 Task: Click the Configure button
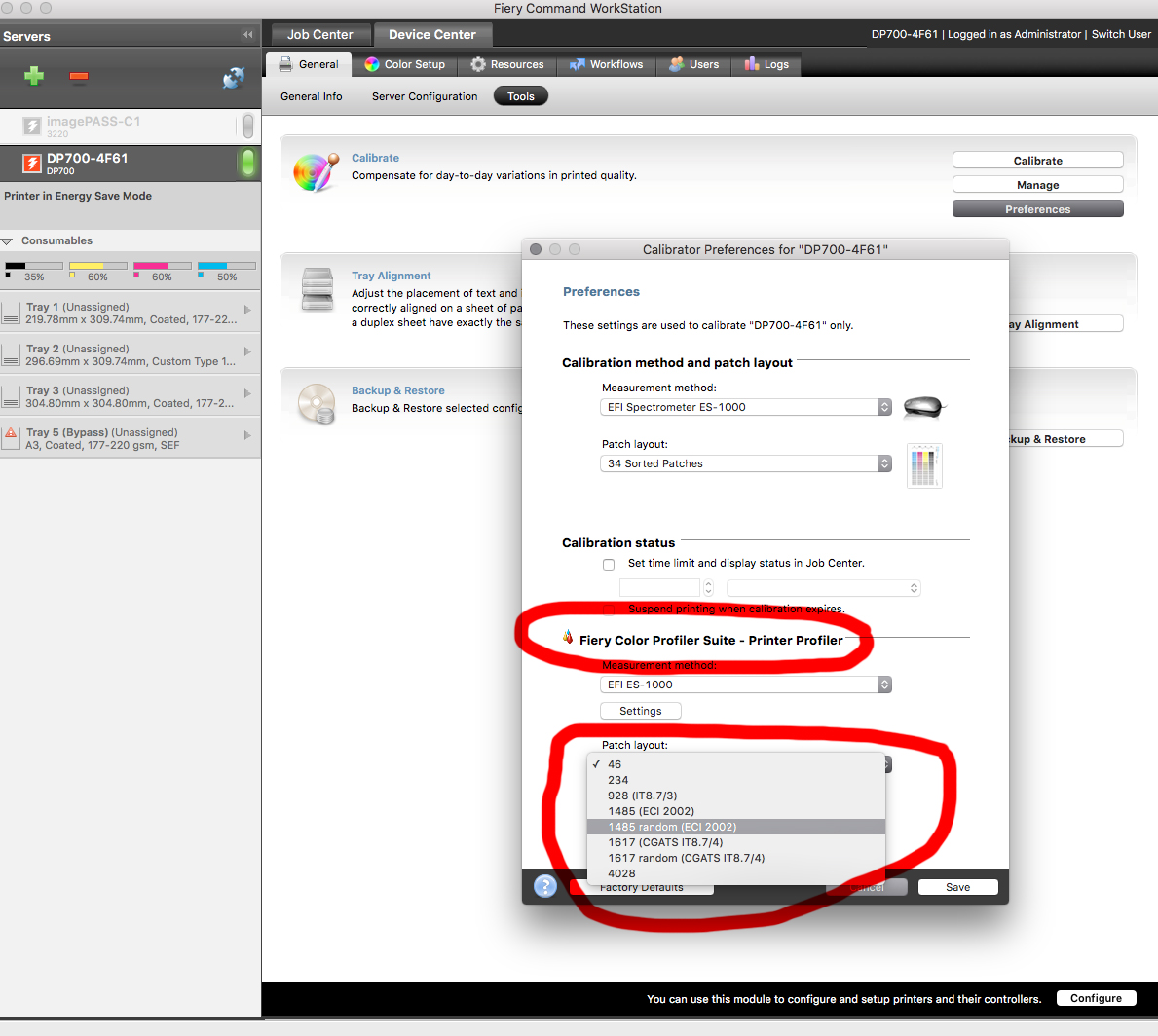coord(1096,998)
